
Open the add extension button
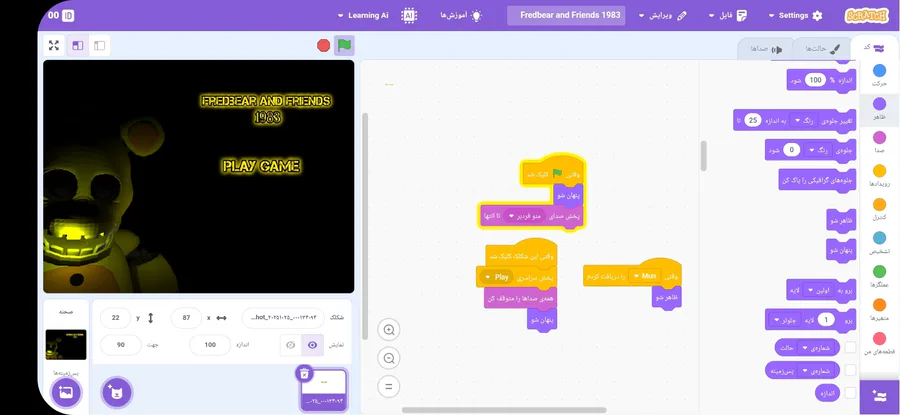[879, 396]
